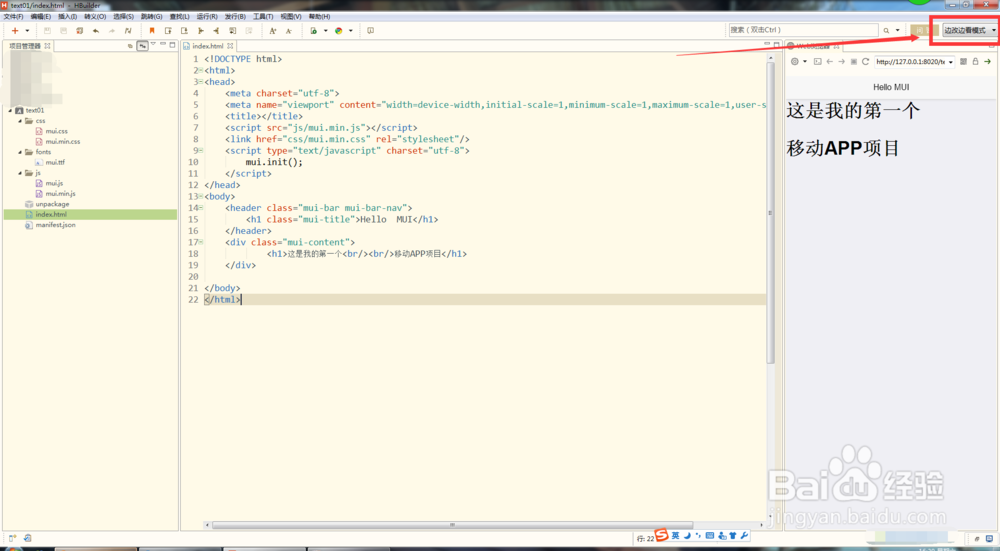Open the dropdown beside the green run icon
The height and width of the screenshot is (551, 1000).
click(325, 31)
